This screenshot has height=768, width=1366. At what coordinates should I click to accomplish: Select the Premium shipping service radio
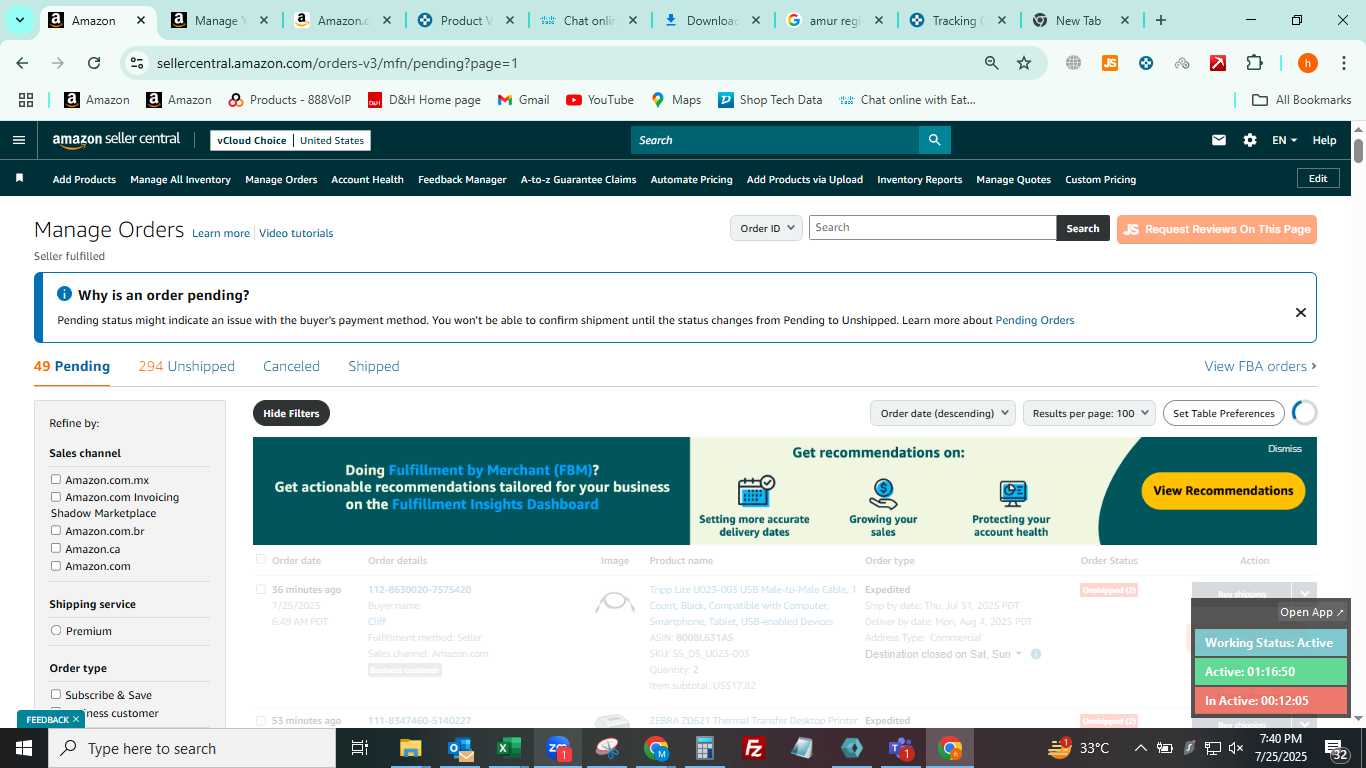pos(56,630)
